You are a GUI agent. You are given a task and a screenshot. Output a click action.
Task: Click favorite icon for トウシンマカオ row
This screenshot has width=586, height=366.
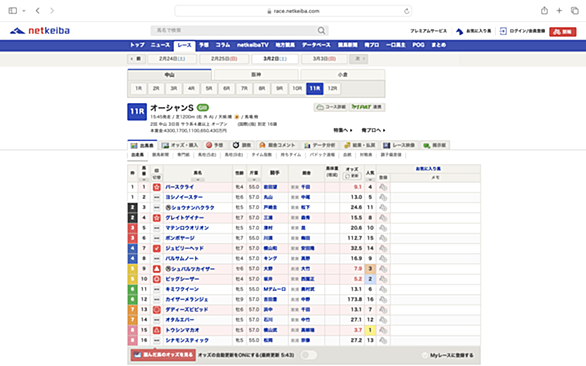[383, 330]
